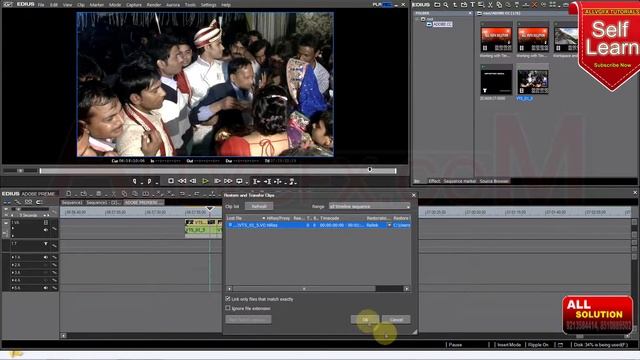This screenshot has width=640, height=360.
Task: Click New Sequence icon in timeline toolbar
Action: [x=69, y=193]
